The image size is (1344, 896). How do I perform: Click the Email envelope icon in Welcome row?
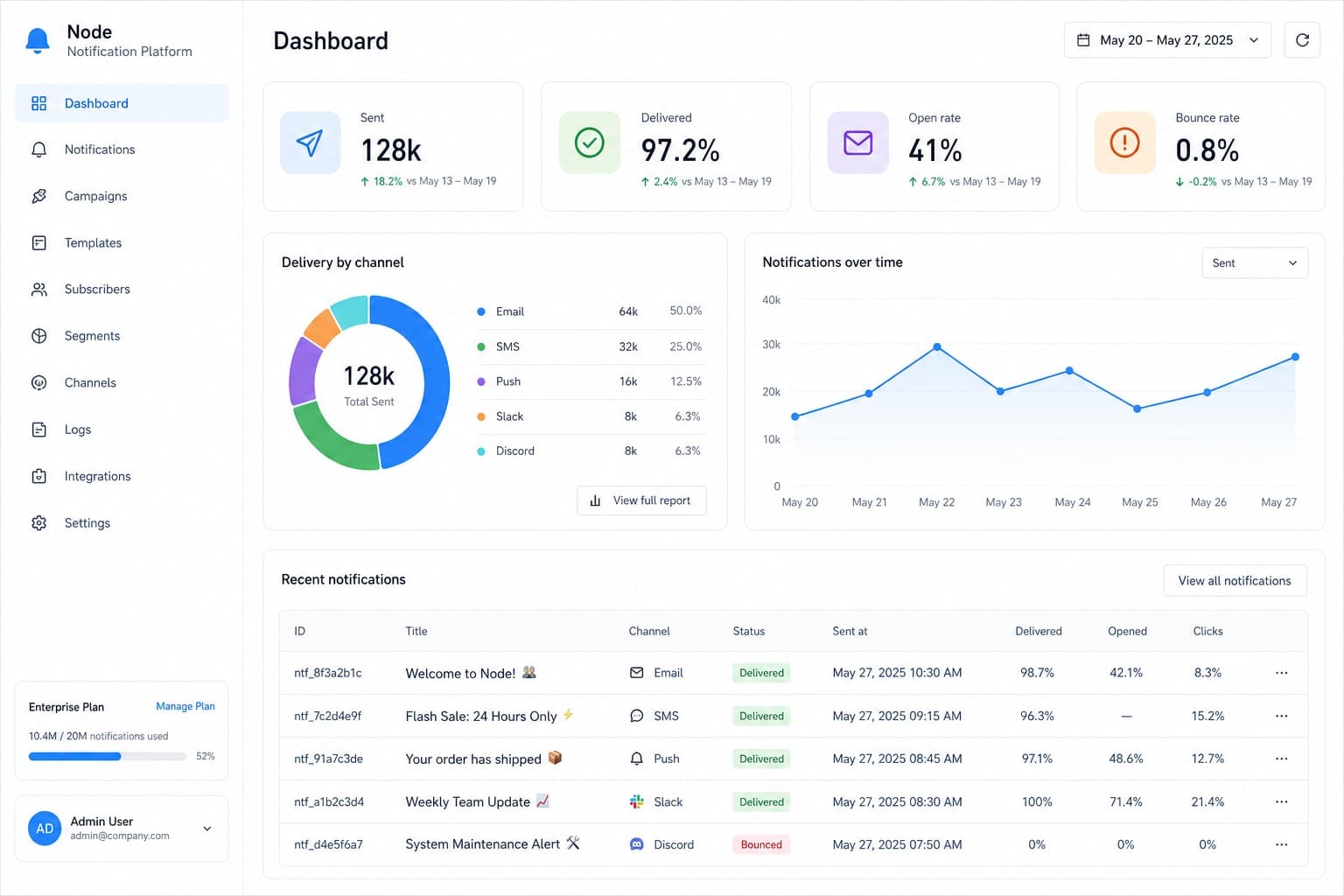[637, 673]
